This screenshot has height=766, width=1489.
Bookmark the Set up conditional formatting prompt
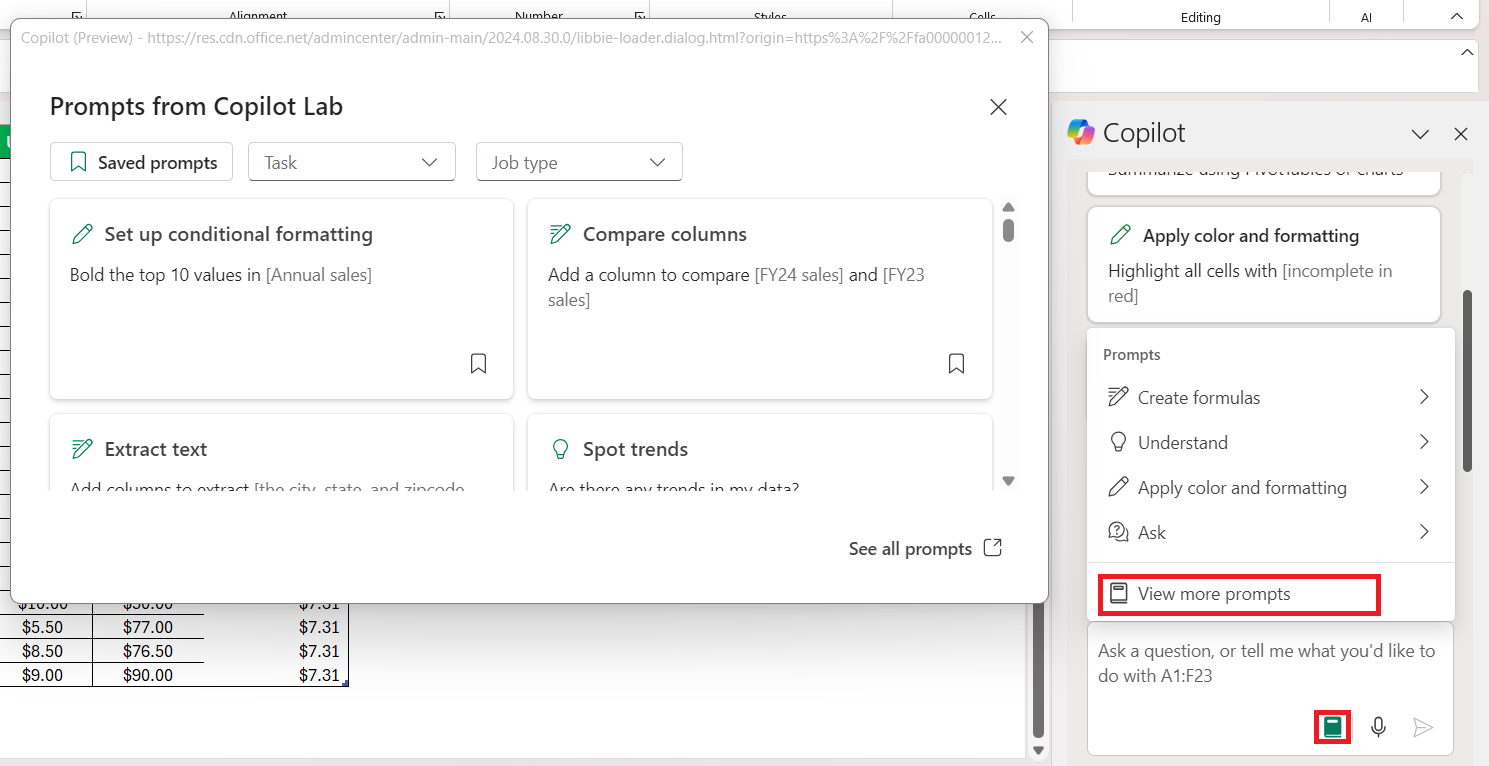[x=478, y=363]
